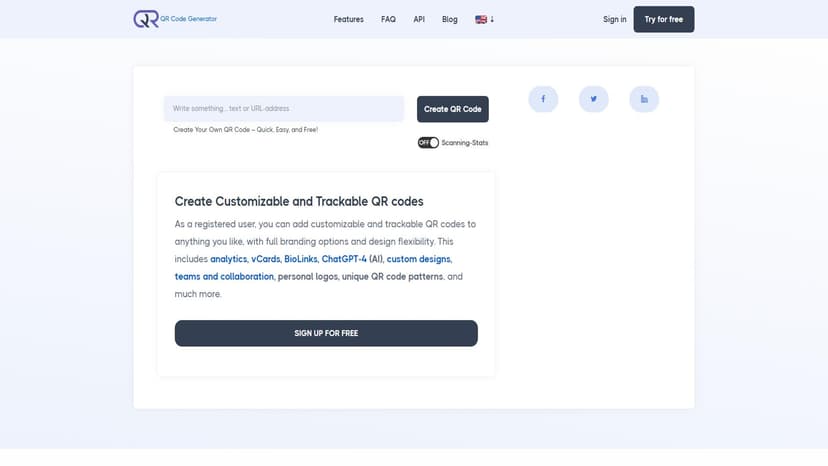The width and height of the screenshot is (828, 466).
Task: Open the teams and collaboration link
Action: [224, 276]
